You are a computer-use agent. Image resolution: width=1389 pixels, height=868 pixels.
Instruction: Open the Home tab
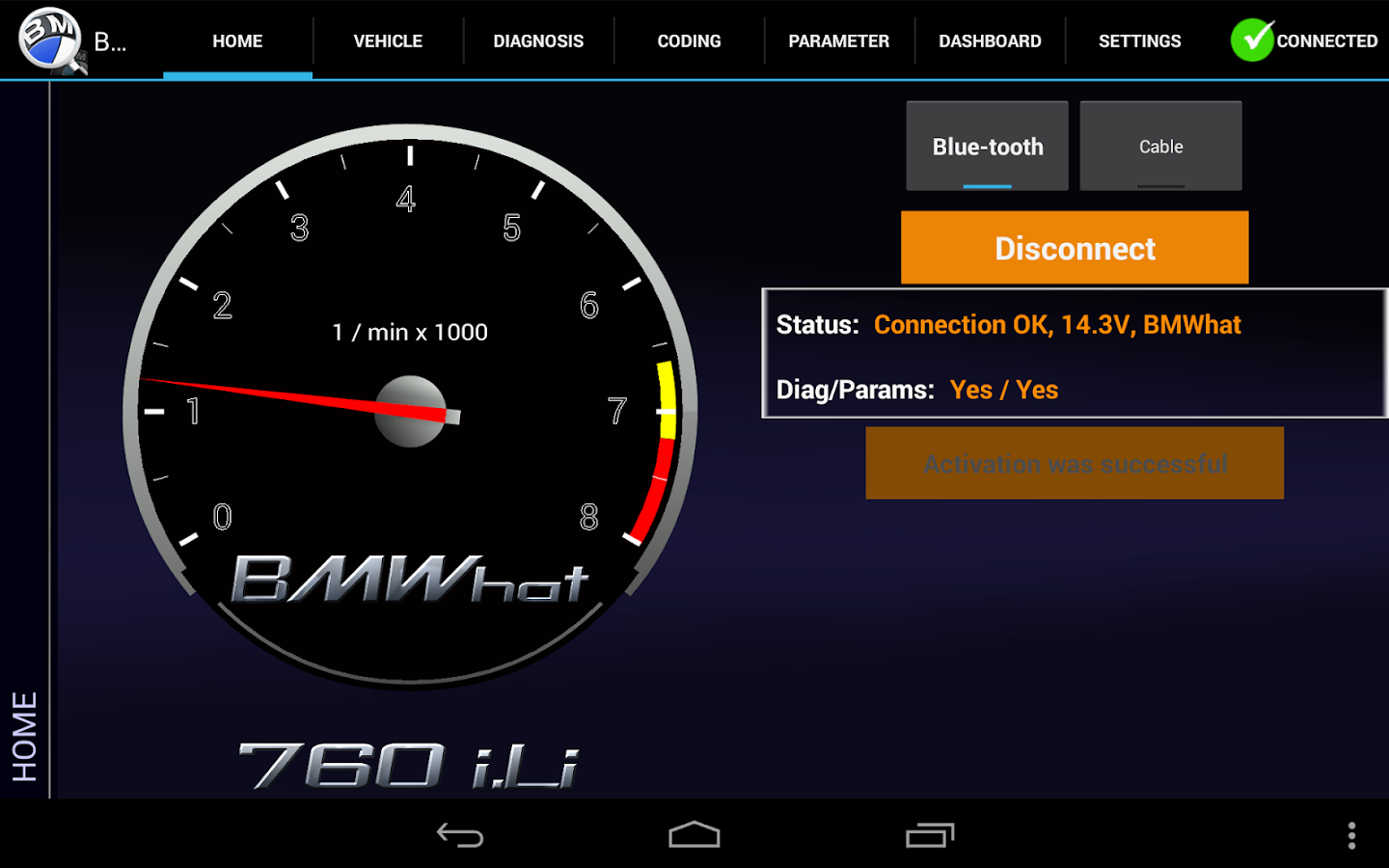237,41
